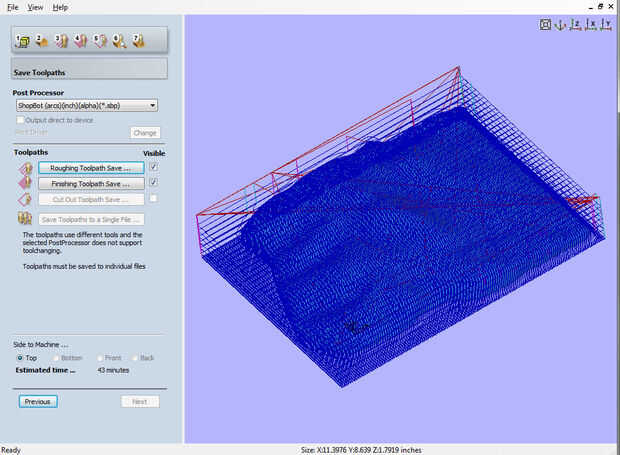This screenshot has width=620, height=455.
Task: Click the model Size readout in status bar
Action: (361, 450)
